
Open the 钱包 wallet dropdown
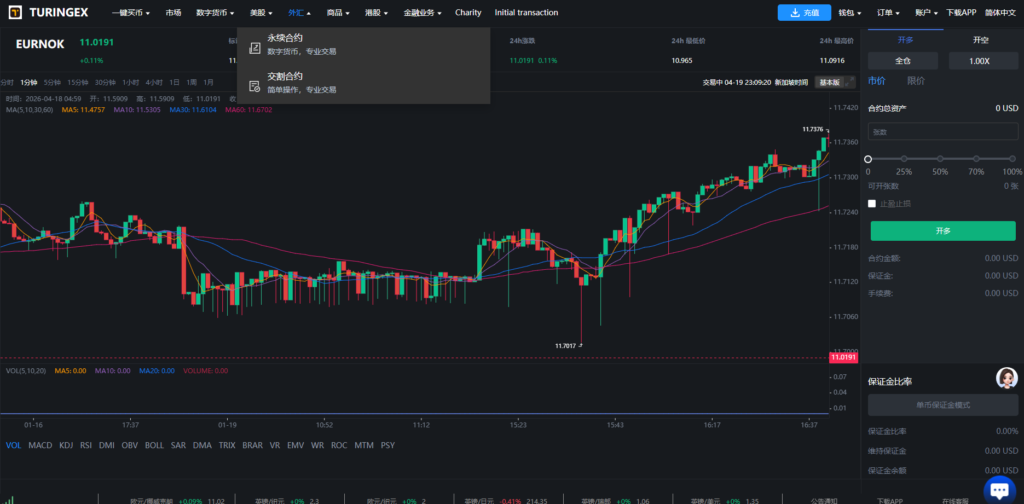(x=849, y=13)
